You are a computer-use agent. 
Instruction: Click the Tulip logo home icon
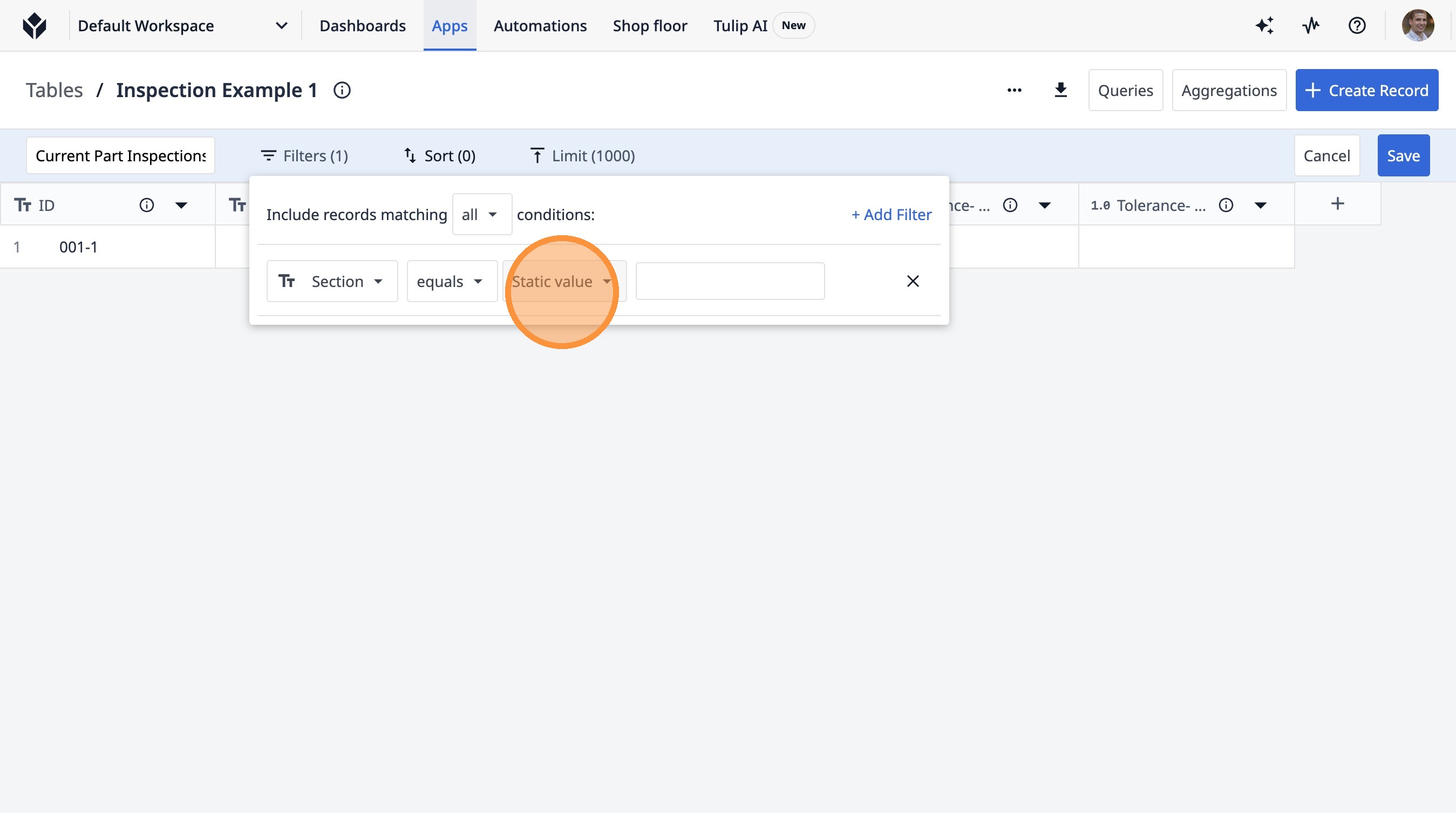point(35,25)
